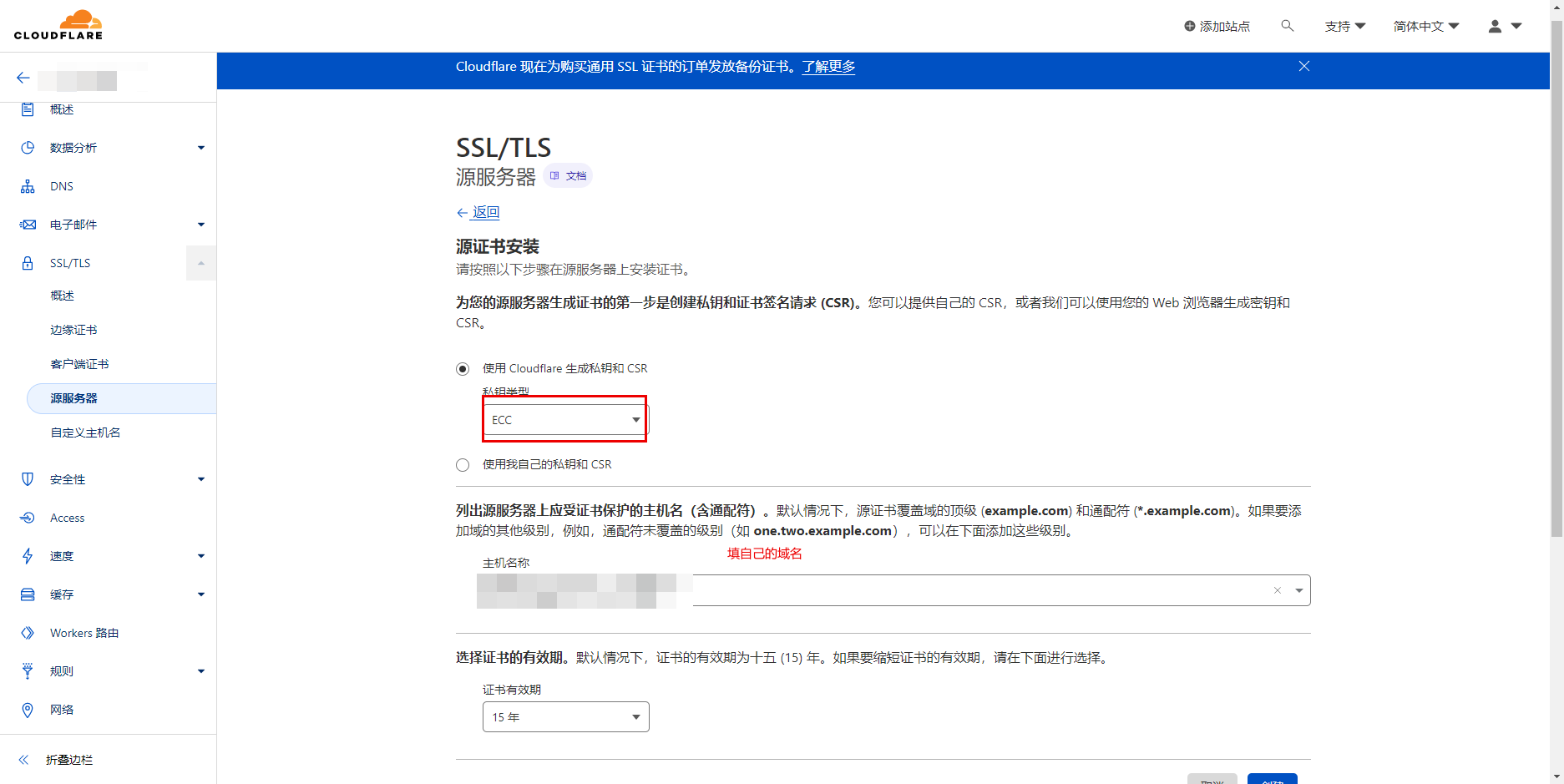Image resolution: width=1564 pixels, height=784 pixels.
Task: Click the 电子邮件 envelope icon
Action: pyautogui.click(x=28, y=225)
